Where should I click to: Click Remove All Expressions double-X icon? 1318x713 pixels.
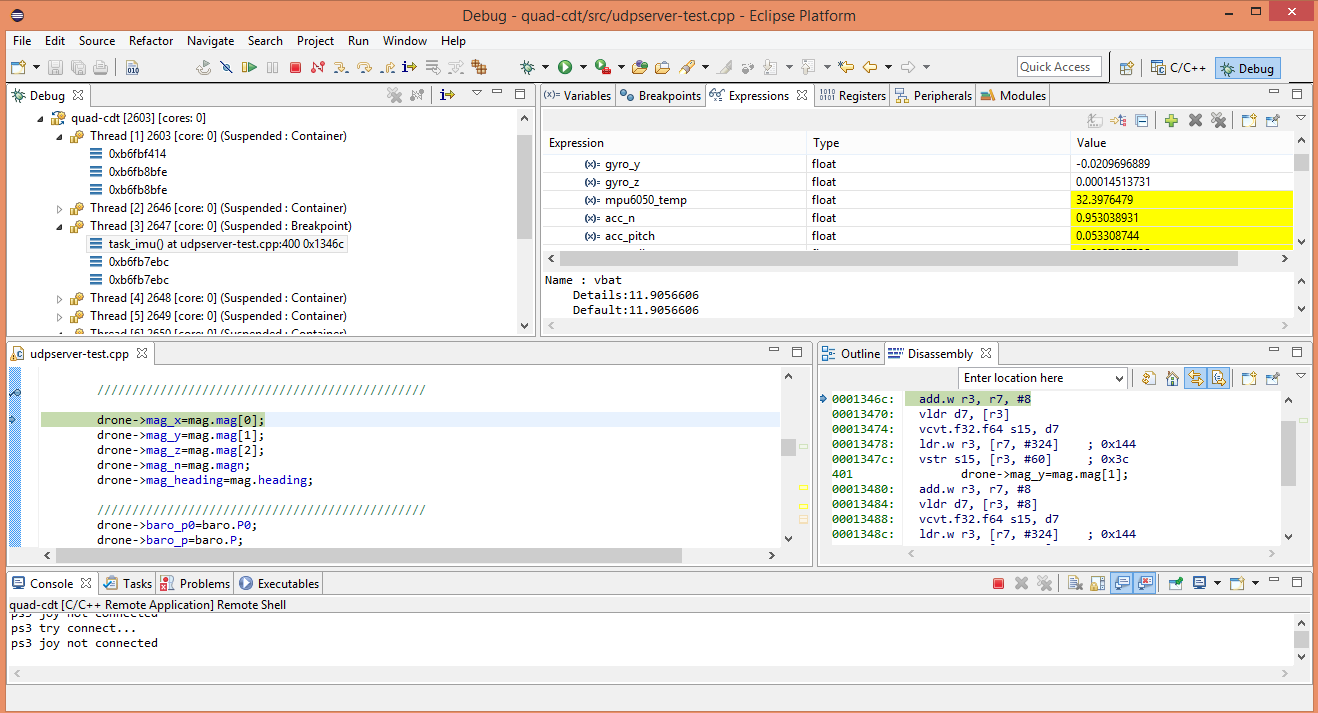pyautogui.click(x=1218, y=121)
